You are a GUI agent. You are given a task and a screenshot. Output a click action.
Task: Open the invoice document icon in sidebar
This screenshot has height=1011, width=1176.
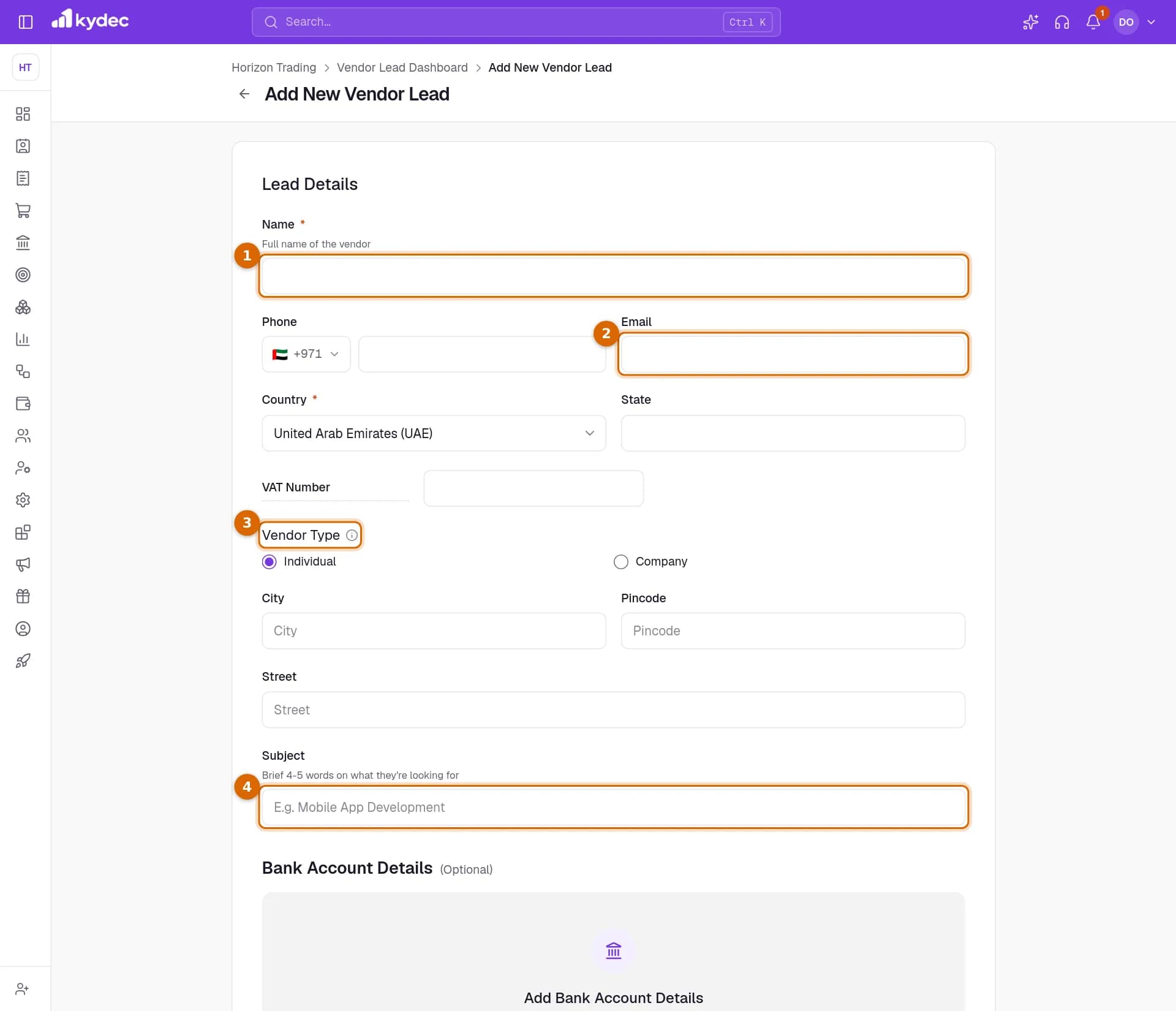click(23, 178)
